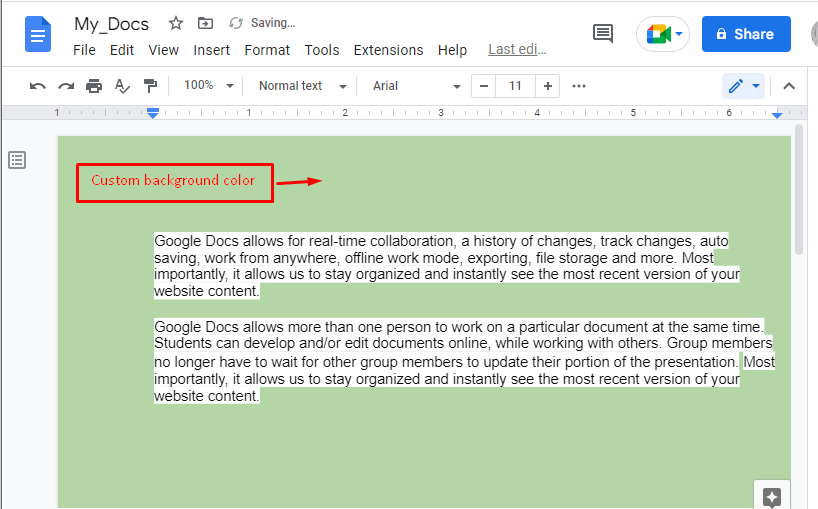Open the Edit menu

(122, 50)
